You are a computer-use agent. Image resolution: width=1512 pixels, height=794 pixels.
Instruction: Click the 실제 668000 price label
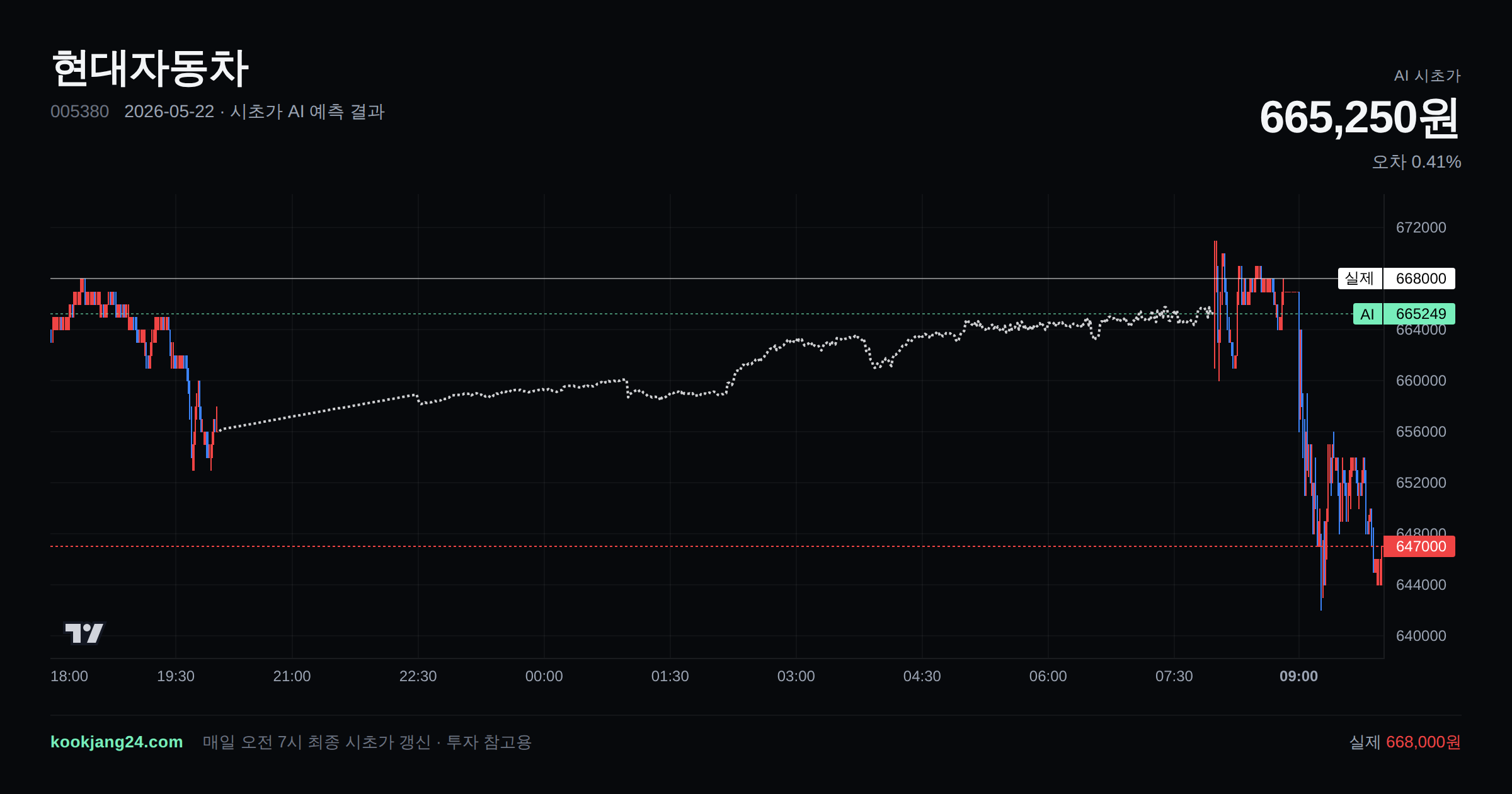(x=1396, y=279)
